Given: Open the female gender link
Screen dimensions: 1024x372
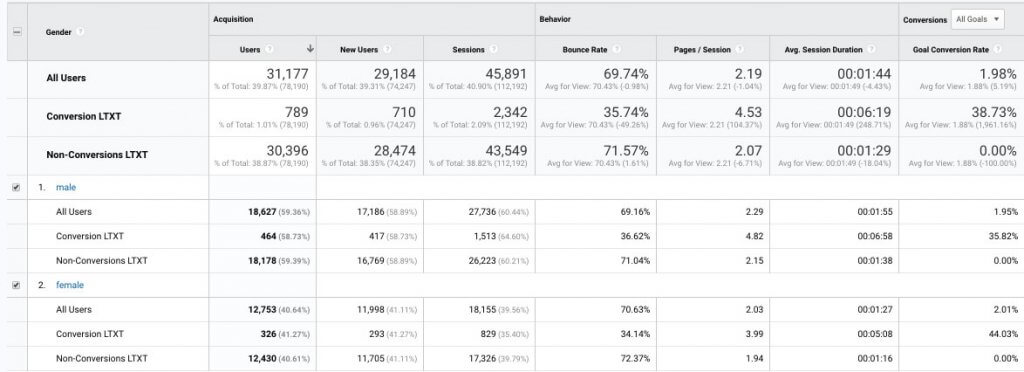Looking at the screenshot, I should (x=70, y=285).
